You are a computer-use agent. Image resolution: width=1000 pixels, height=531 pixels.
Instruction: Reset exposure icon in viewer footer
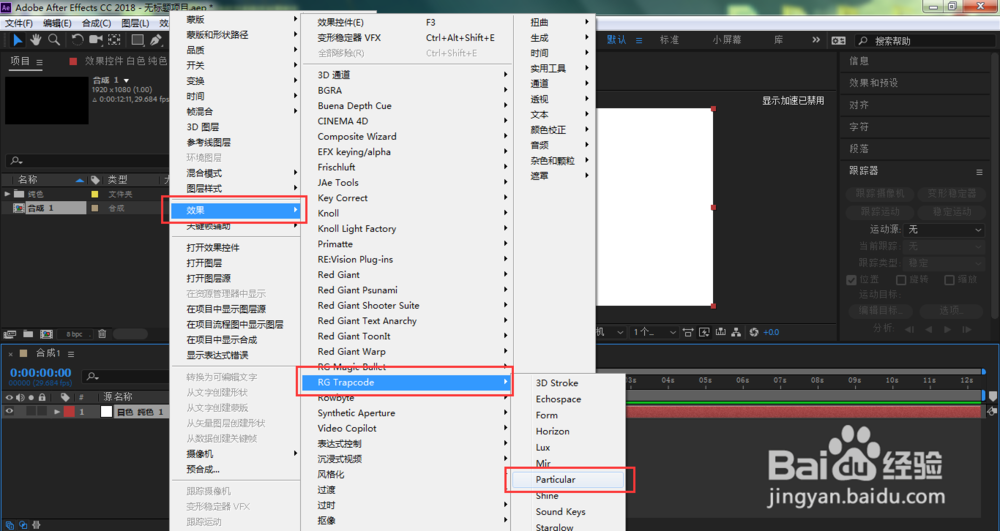point(754,332)
